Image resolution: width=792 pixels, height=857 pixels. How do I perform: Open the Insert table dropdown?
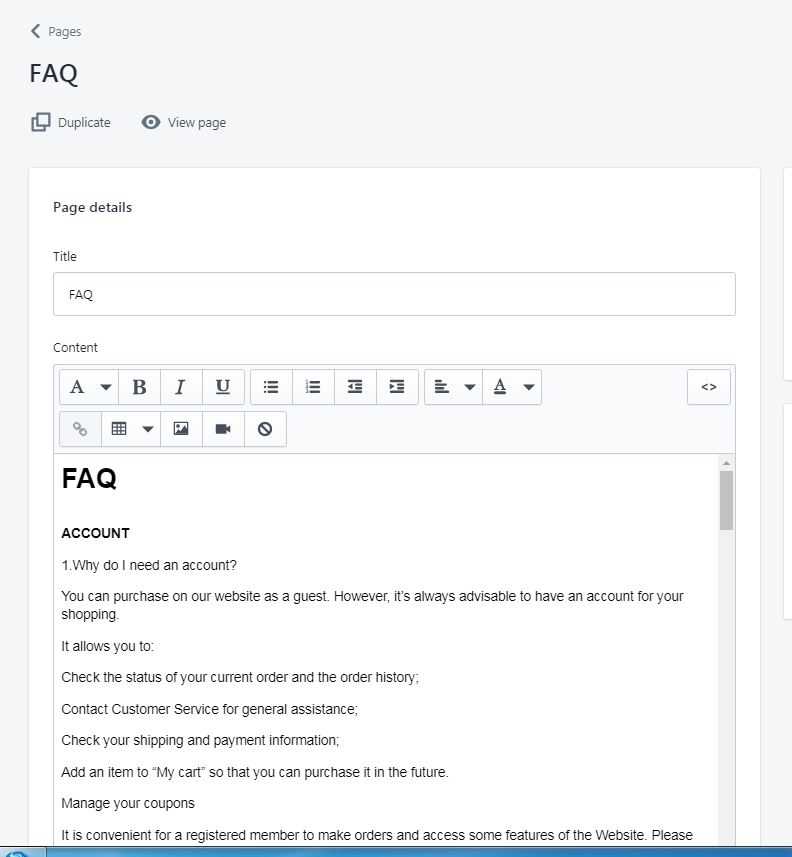coord(131,429)
